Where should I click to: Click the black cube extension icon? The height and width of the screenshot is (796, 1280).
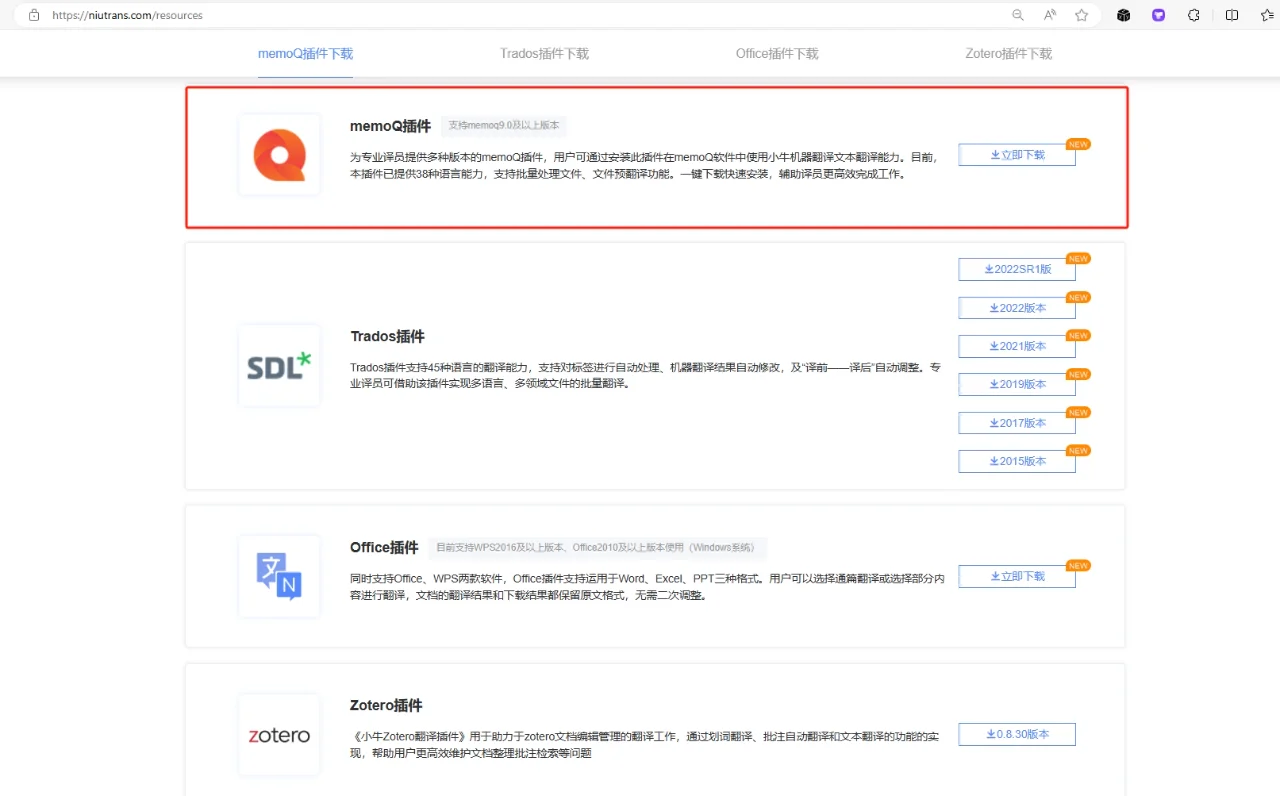[1123, 15]
